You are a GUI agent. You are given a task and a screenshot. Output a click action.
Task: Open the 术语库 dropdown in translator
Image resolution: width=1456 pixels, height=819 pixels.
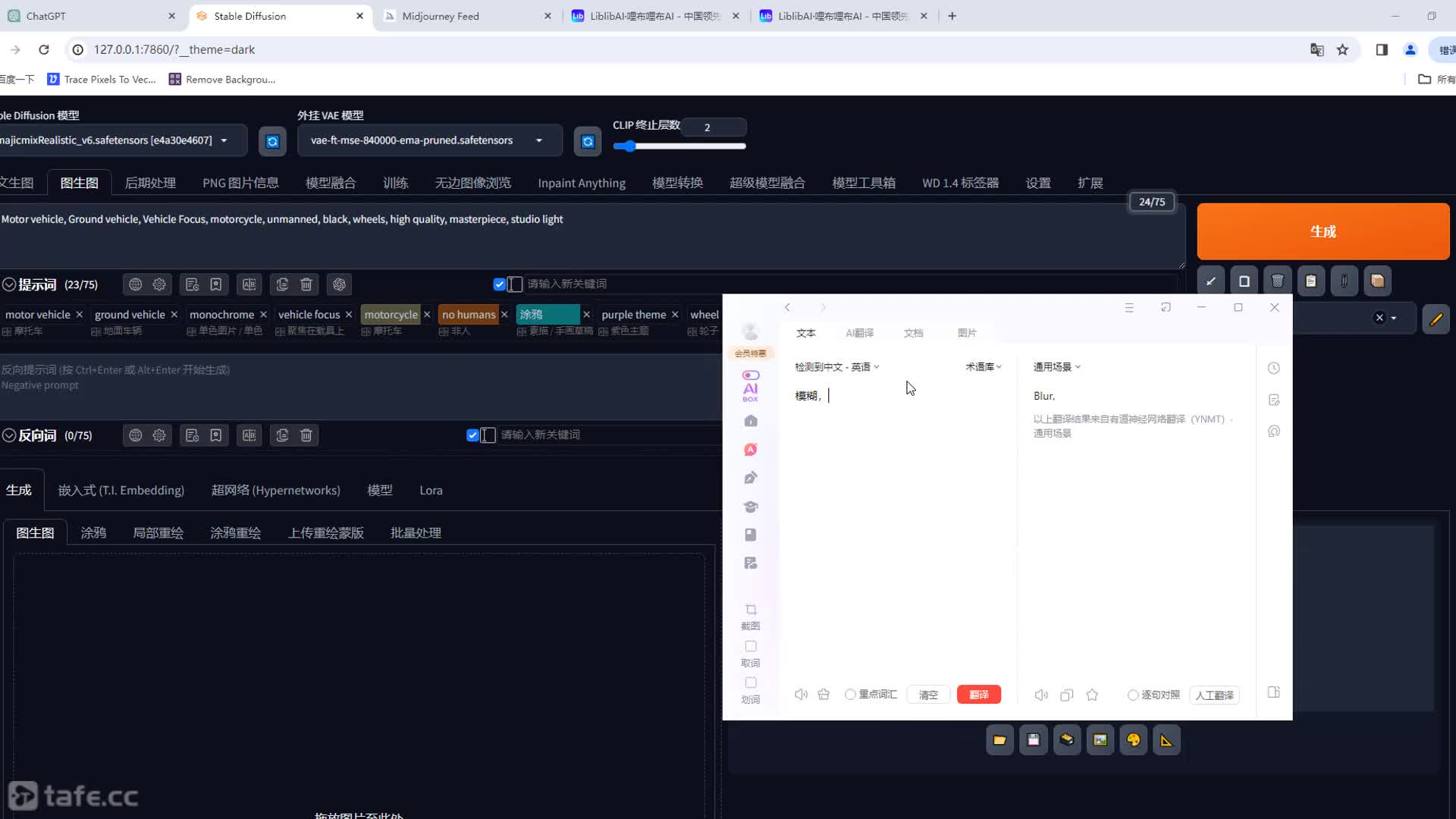pos(984,367)
